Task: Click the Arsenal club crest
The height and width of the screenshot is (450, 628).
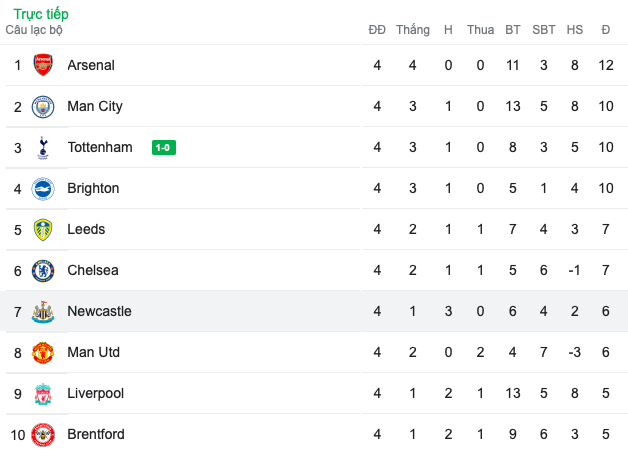Action: [x=43, y=65]
